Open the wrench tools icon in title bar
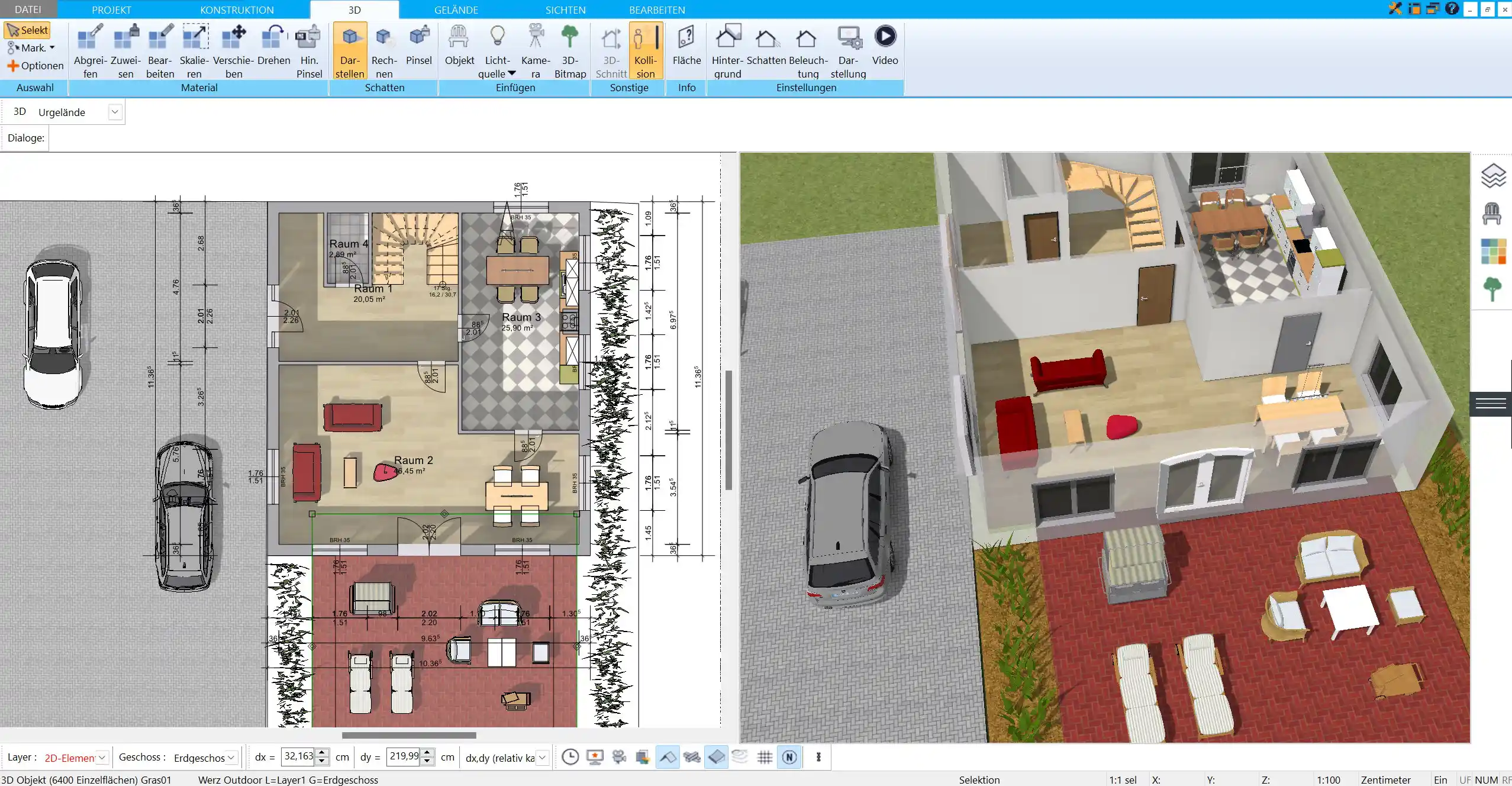The image size is (1512, 786). click(x=1395, y=9)
